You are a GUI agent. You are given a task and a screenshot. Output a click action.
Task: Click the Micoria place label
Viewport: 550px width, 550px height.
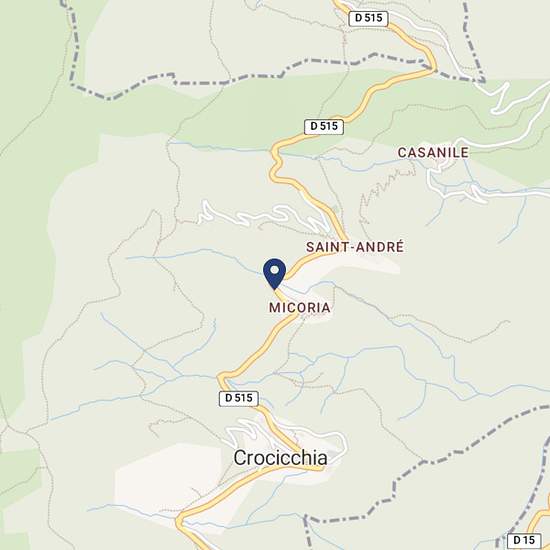tap(300, 308)
